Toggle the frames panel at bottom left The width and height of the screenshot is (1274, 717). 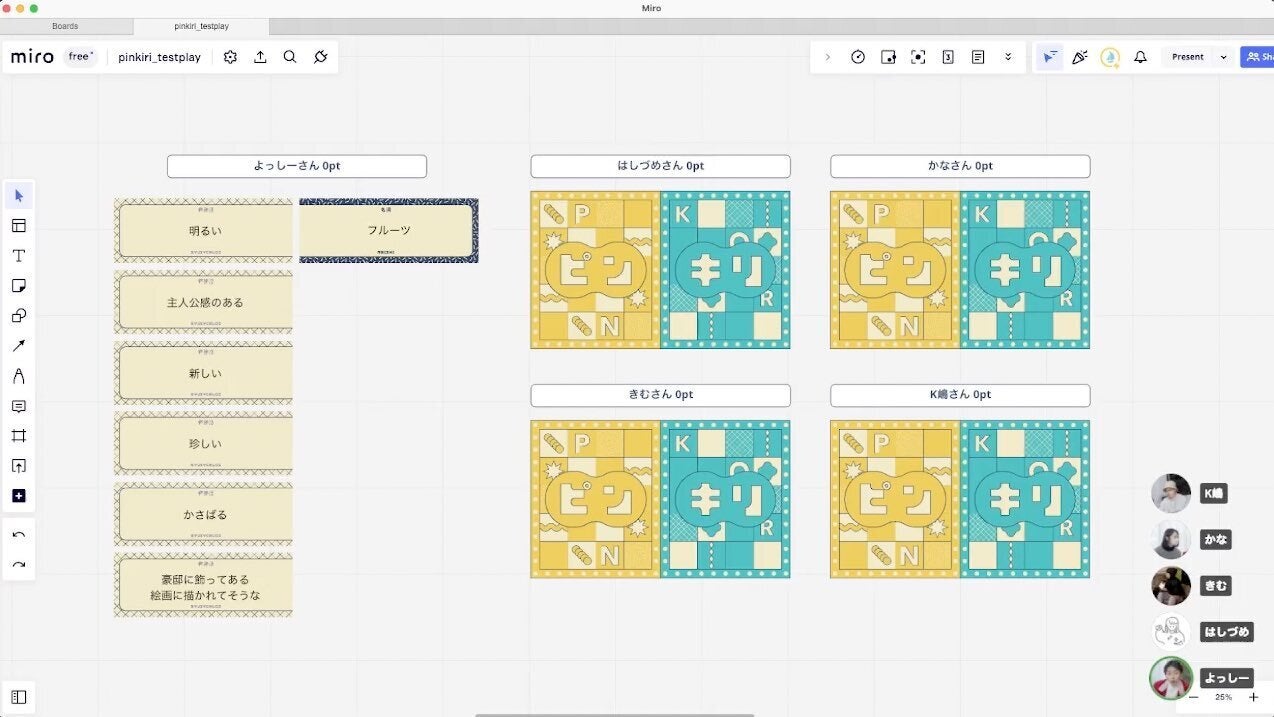coord(19,697)
